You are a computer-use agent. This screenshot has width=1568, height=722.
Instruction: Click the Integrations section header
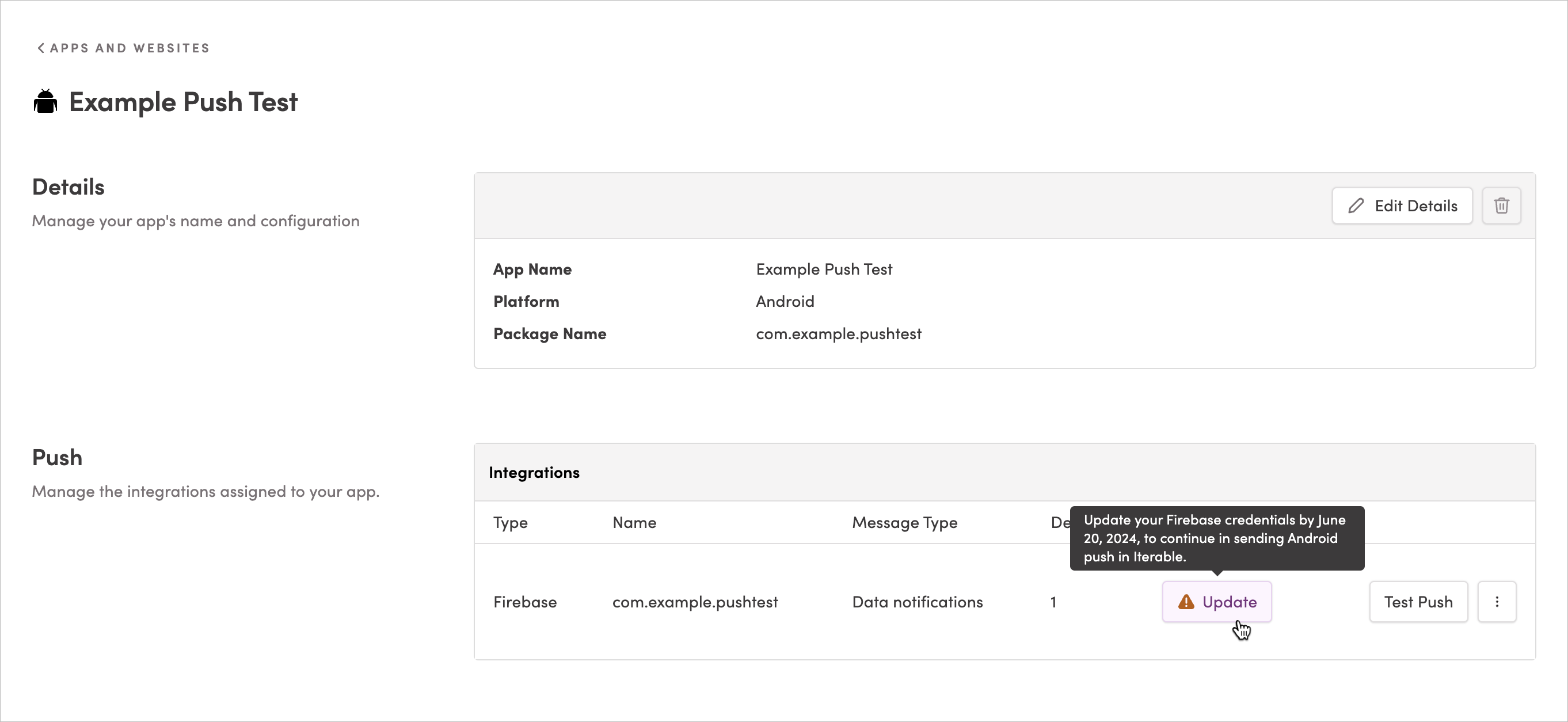[534, 472]
